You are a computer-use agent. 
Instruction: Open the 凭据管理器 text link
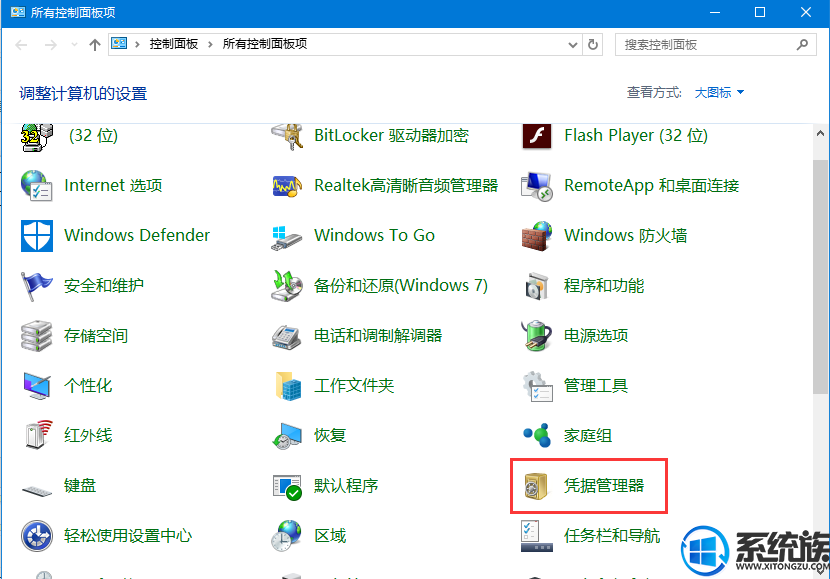[604, 485]
